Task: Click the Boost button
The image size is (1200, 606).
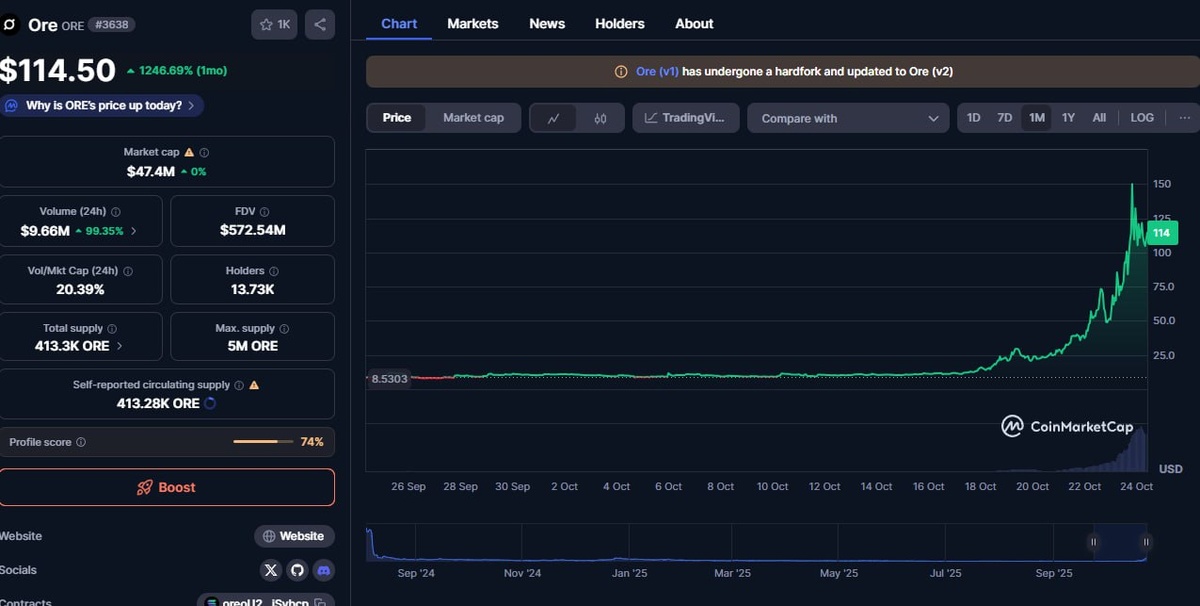Action: (x=167, y=487)
